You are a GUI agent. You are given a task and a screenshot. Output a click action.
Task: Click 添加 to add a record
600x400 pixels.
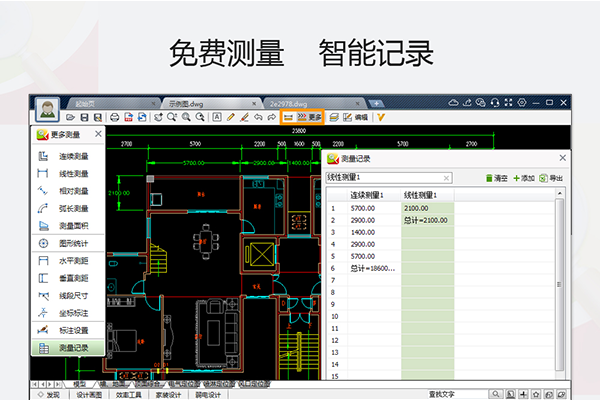(x=523, y=178)
